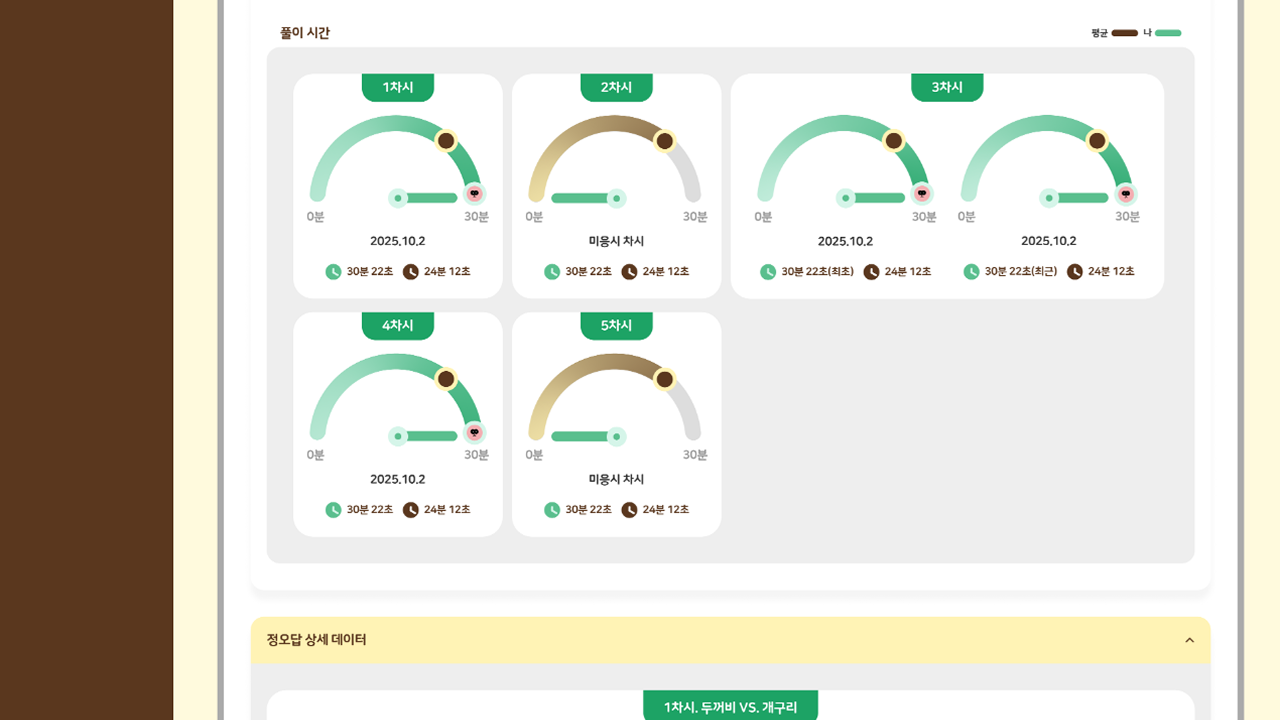
Task: Click the 정오답 상세 데이터 header title
Action: click(316, 640)
